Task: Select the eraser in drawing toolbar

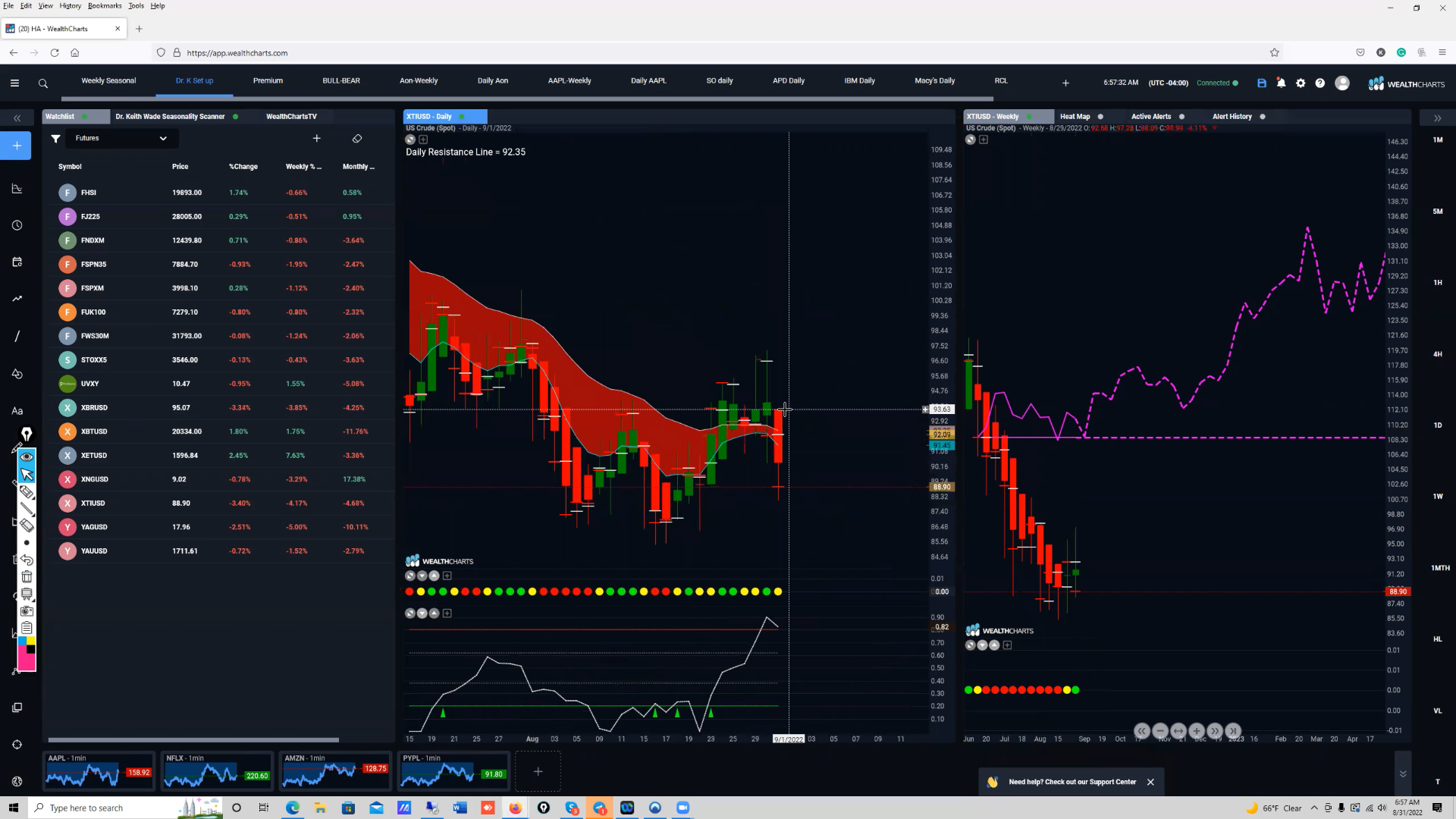Action: click(27, 526)
